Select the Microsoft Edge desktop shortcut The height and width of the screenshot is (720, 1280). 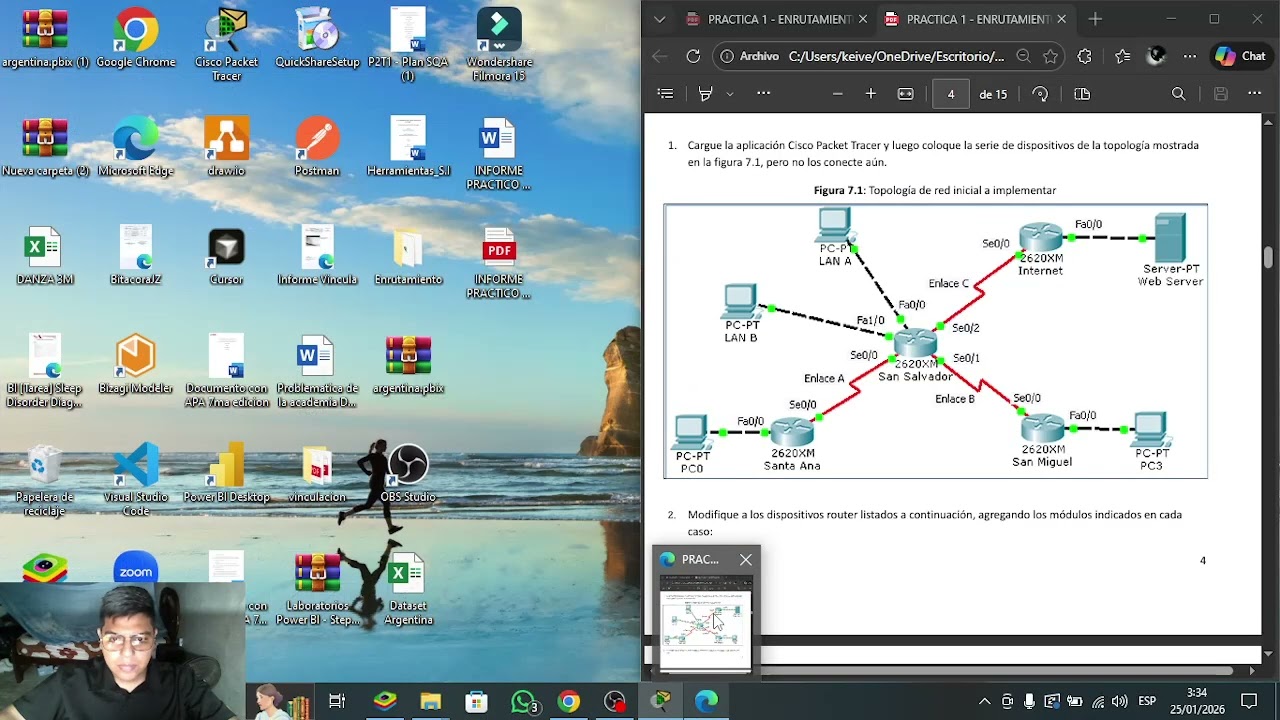click(136, 148)
